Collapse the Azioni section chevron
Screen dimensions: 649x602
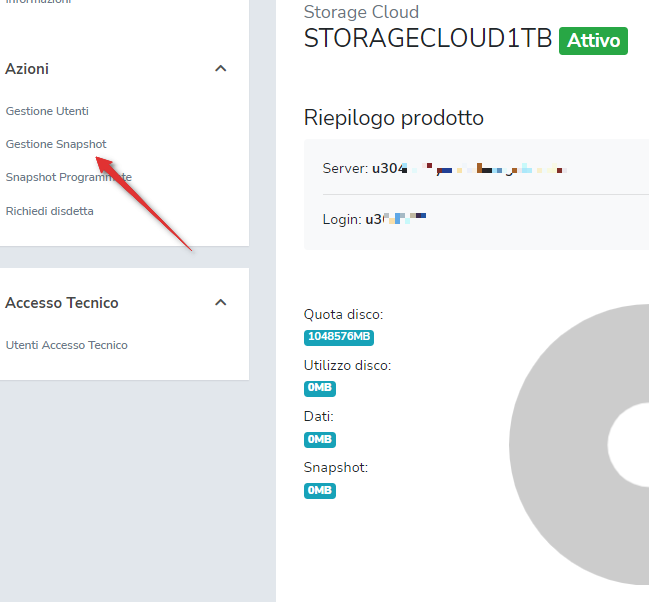[x=221, y=69]
